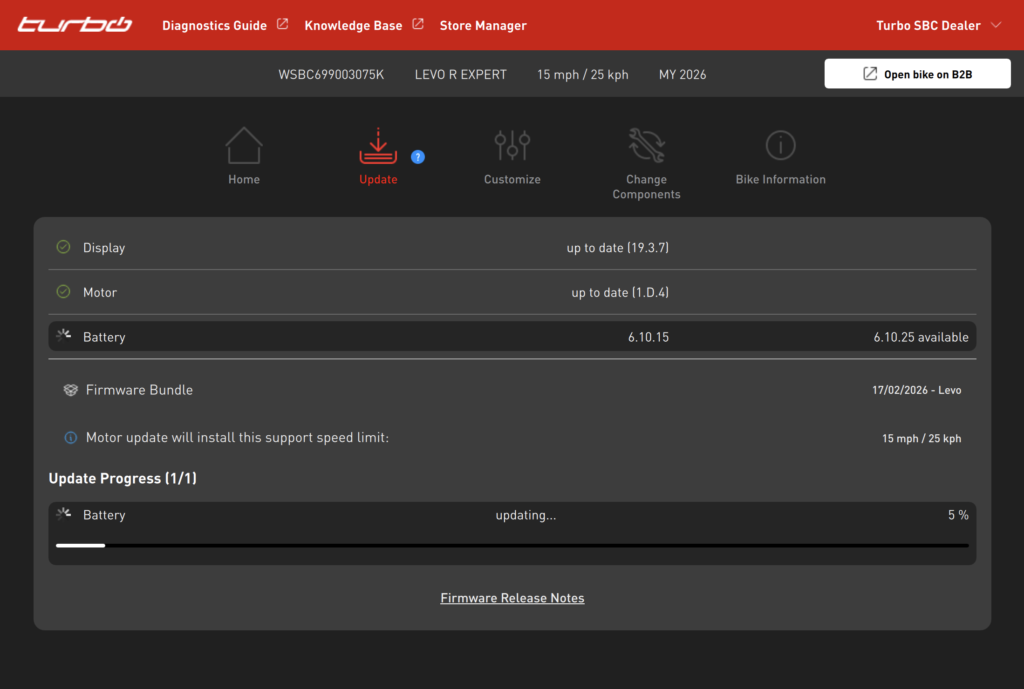This screenshot has height=689, width=1024.
Task: Click the Turbo logo in header
Action: click(75, 25)
